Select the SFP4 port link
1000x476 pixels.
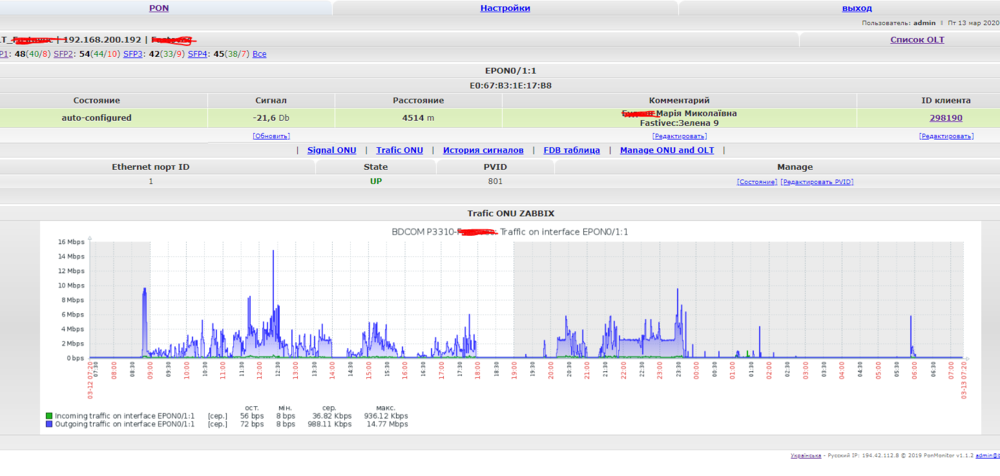198,53
